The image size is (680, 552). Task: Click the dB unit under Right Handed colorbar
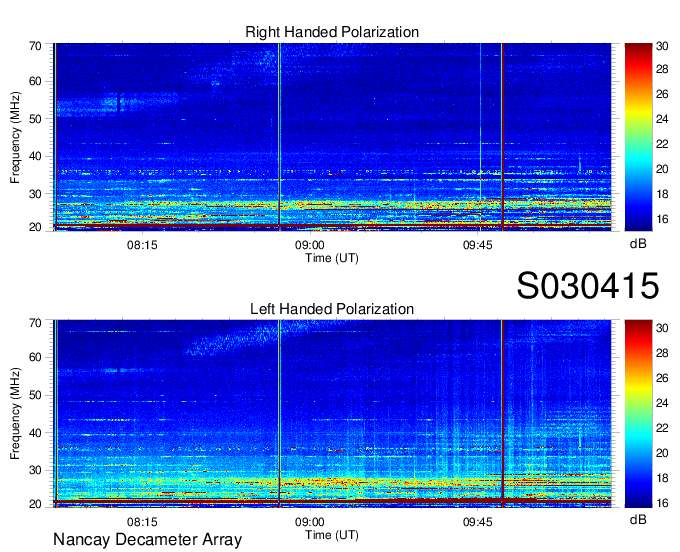pyautogui.click(x=638, y=244)
